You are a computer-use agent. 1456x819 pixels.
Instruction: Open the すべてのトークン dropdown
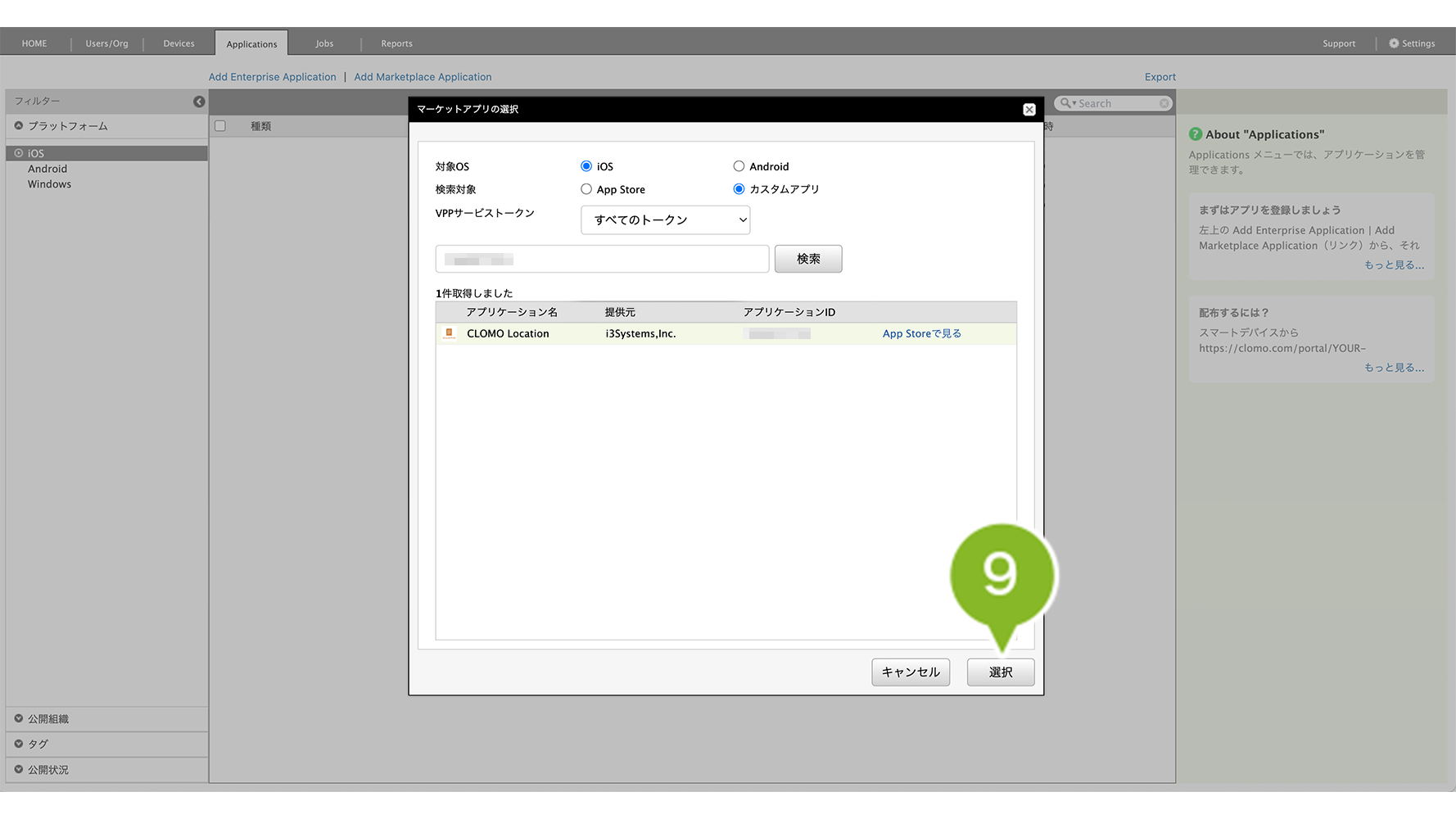click(665, 220)
